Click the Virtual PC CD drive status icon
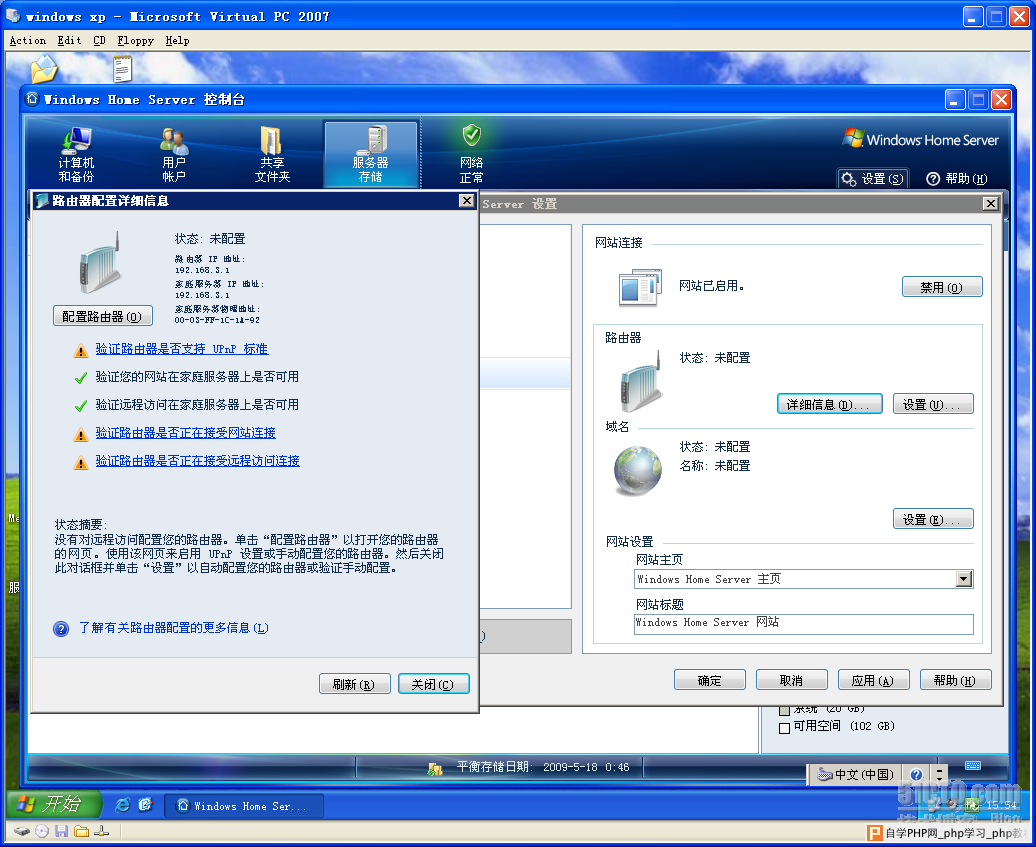This screenshot has width=1036, height=847. 42,831
